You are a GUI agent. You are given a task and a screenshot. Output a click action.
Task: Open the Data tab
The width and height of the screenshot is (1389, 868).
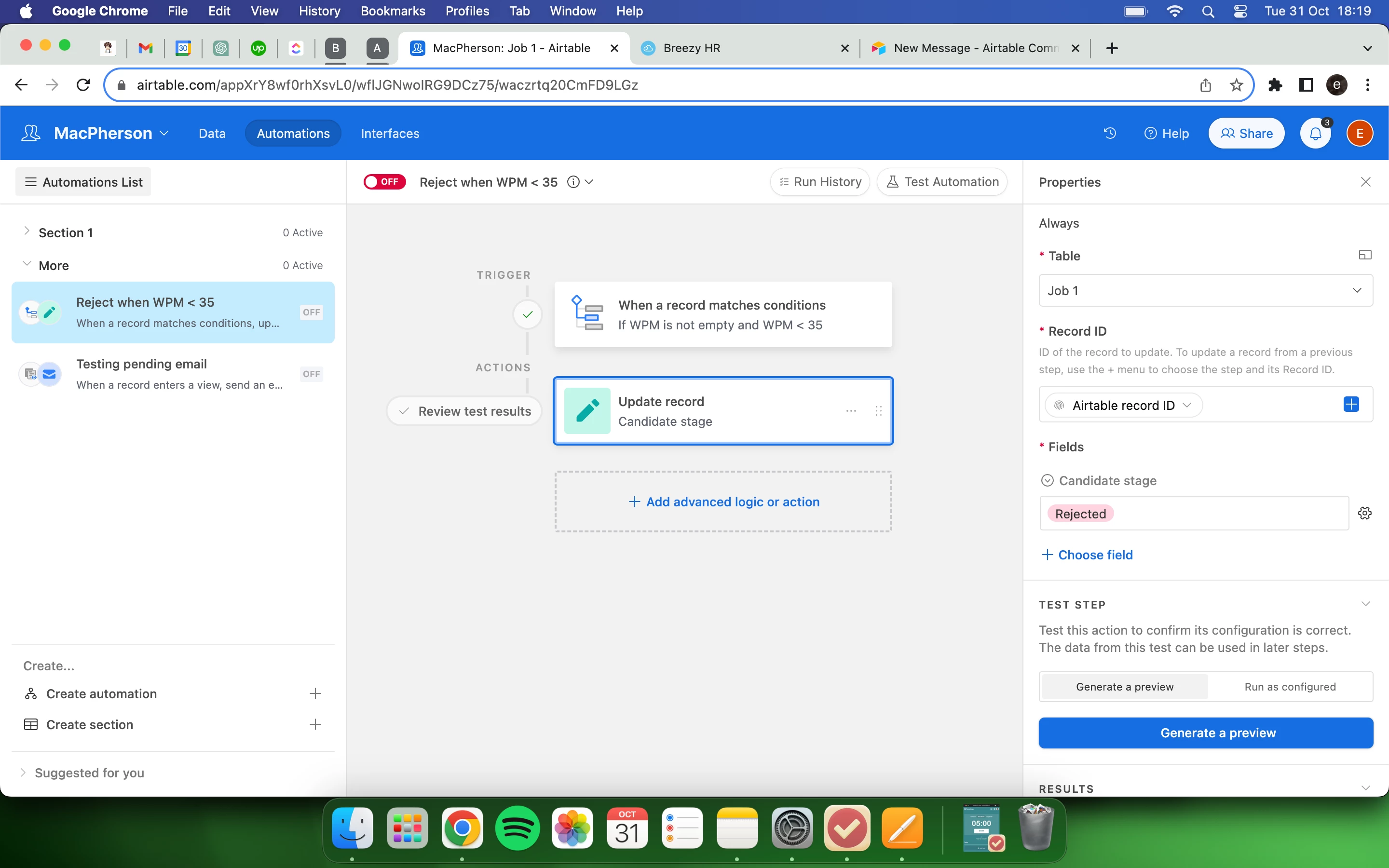pyautogui.click(x=212, y=133)
